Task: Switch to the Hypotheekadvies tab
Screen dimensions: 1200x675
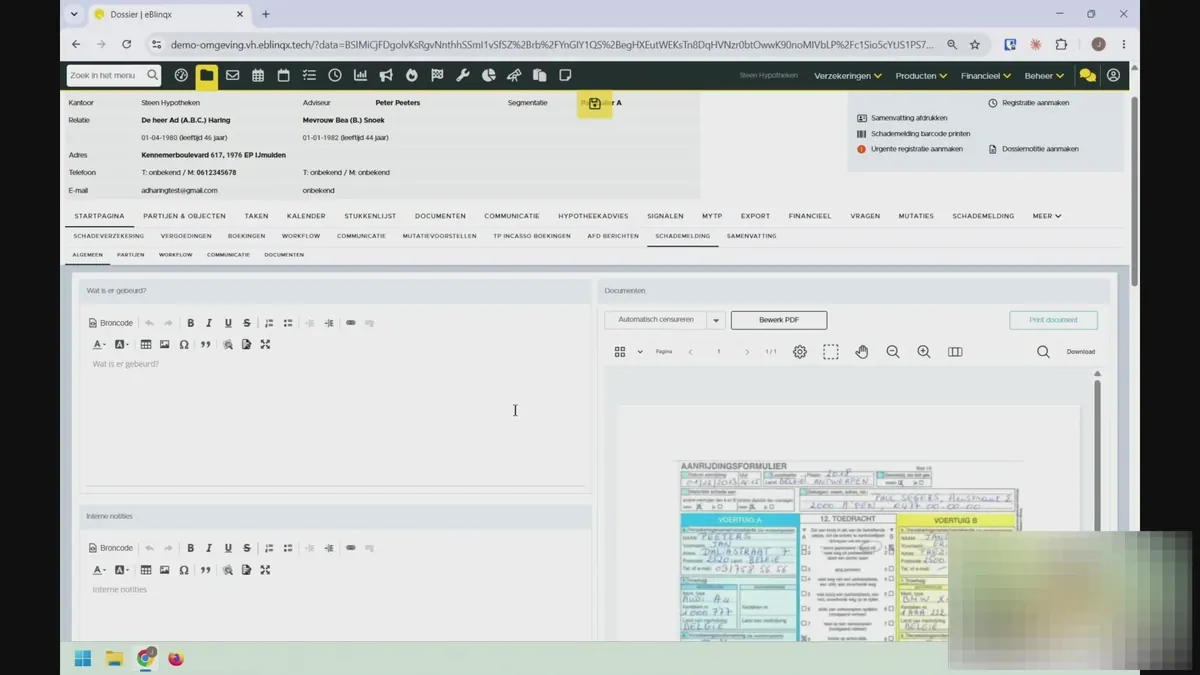Action: coord(593,216)
